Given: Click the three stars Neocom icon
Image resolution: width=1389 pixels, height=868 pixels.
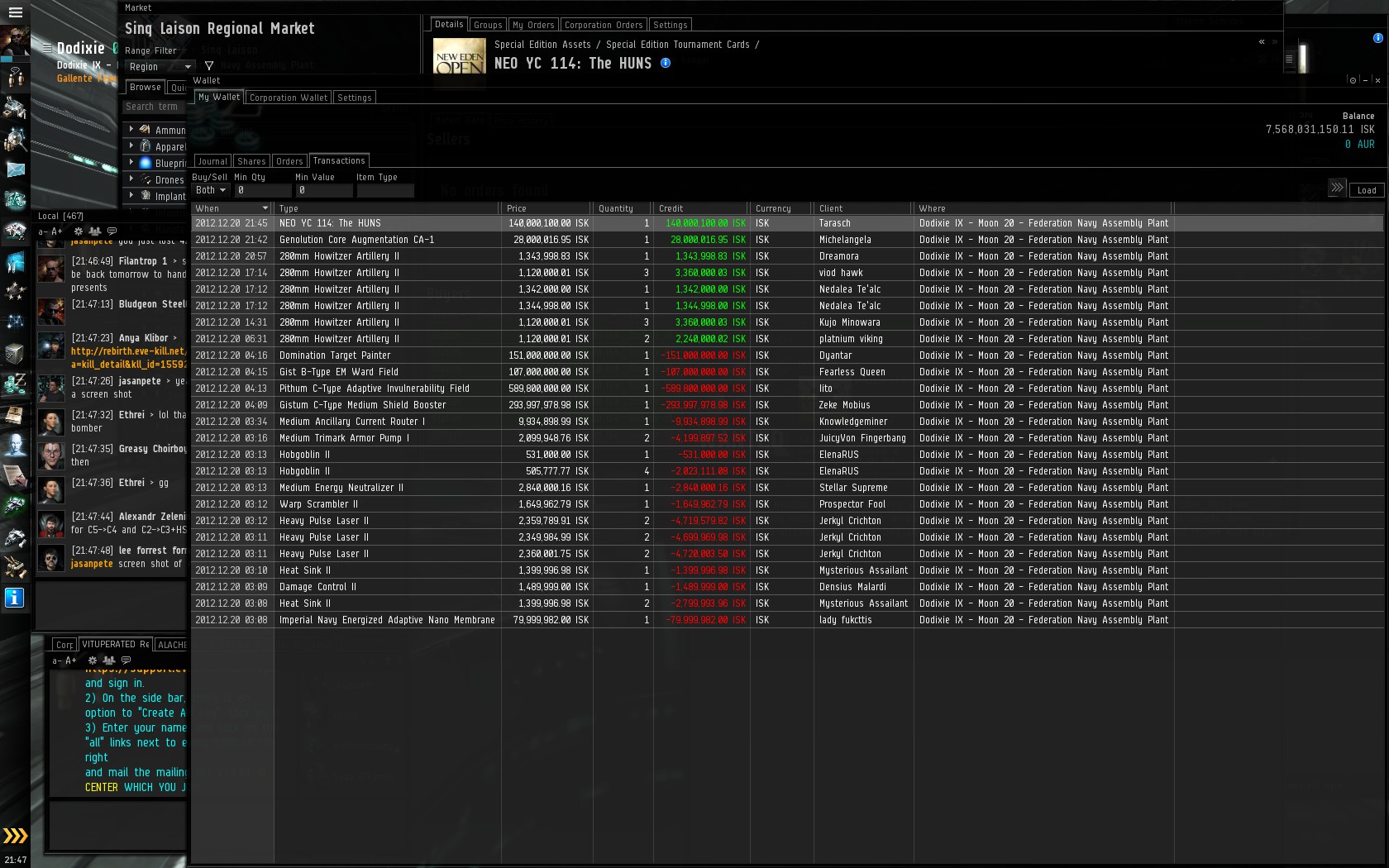Looking at the screenshot, I should point(15,291).
